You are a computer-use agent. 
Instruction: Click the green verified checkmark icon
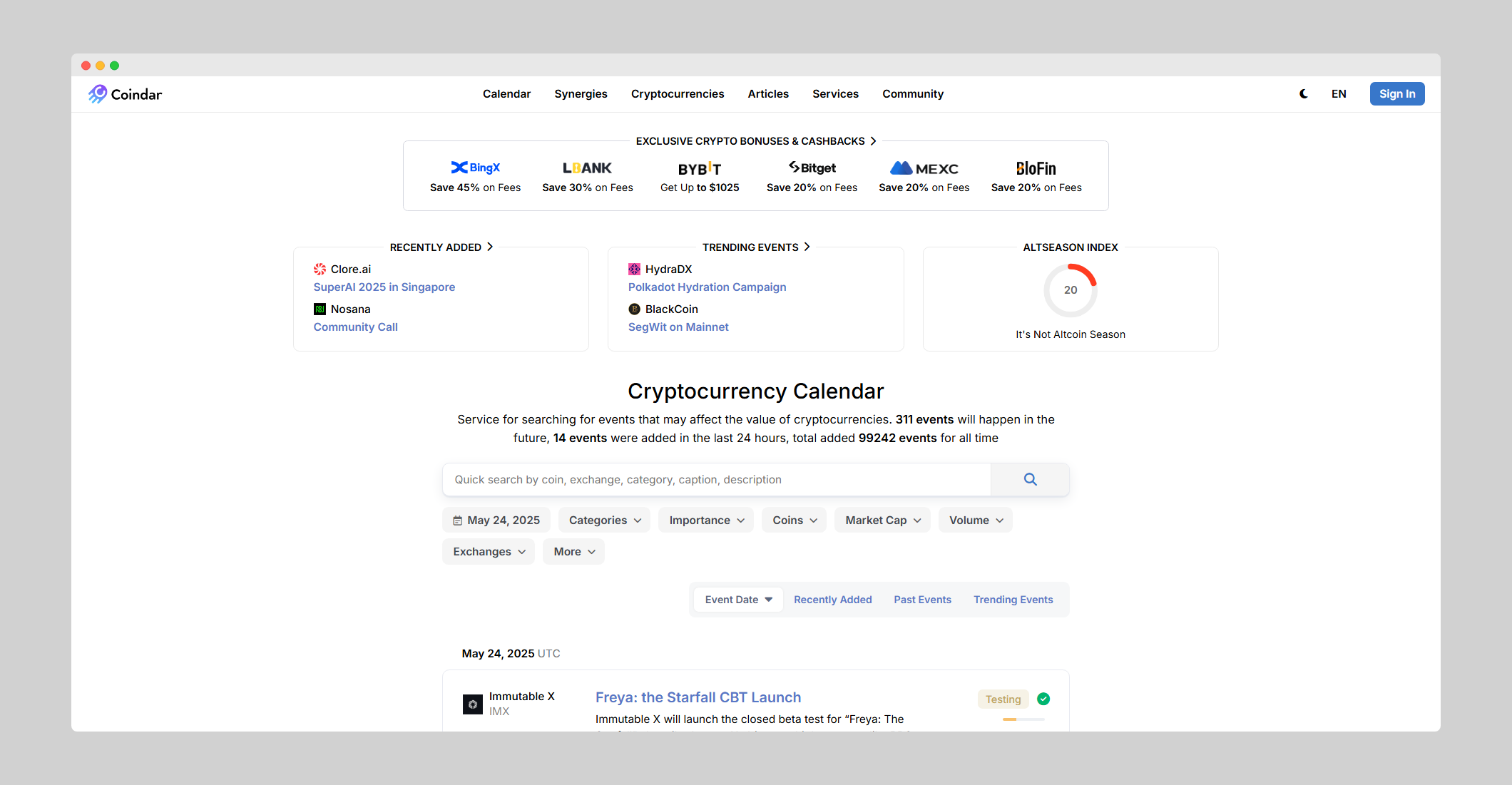(1043, 699)
